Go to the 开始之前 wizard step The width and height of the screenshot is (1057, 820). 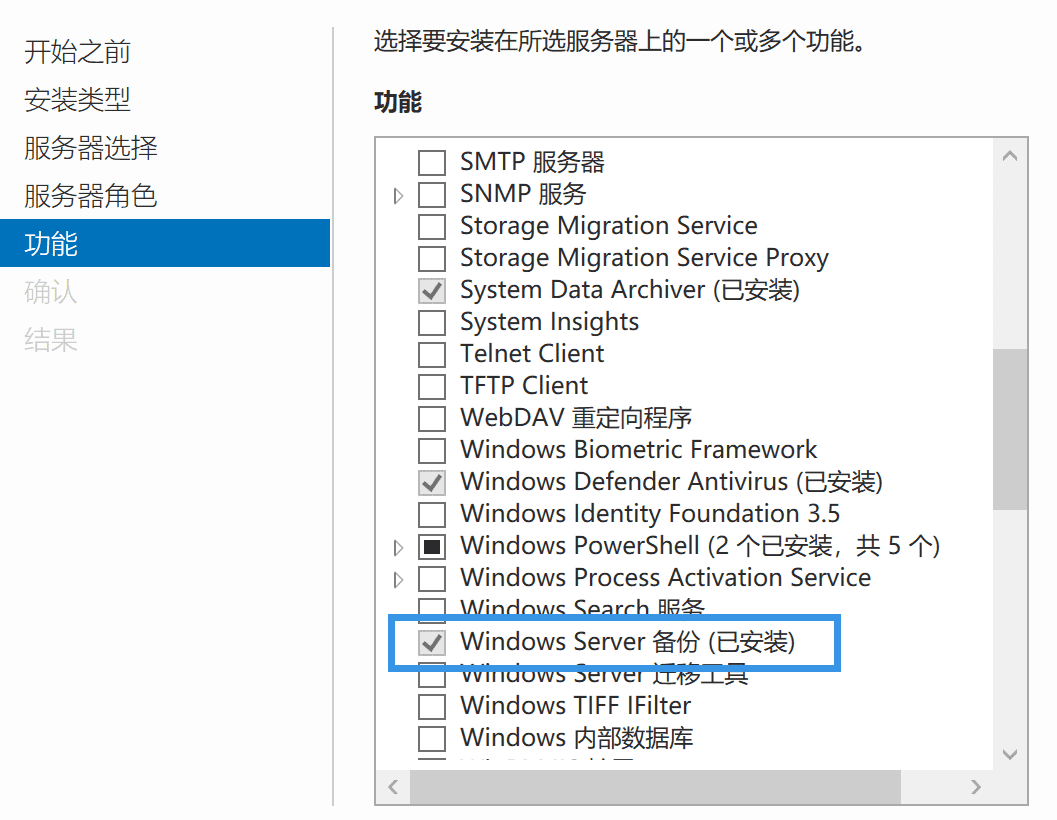click(78, 52)
